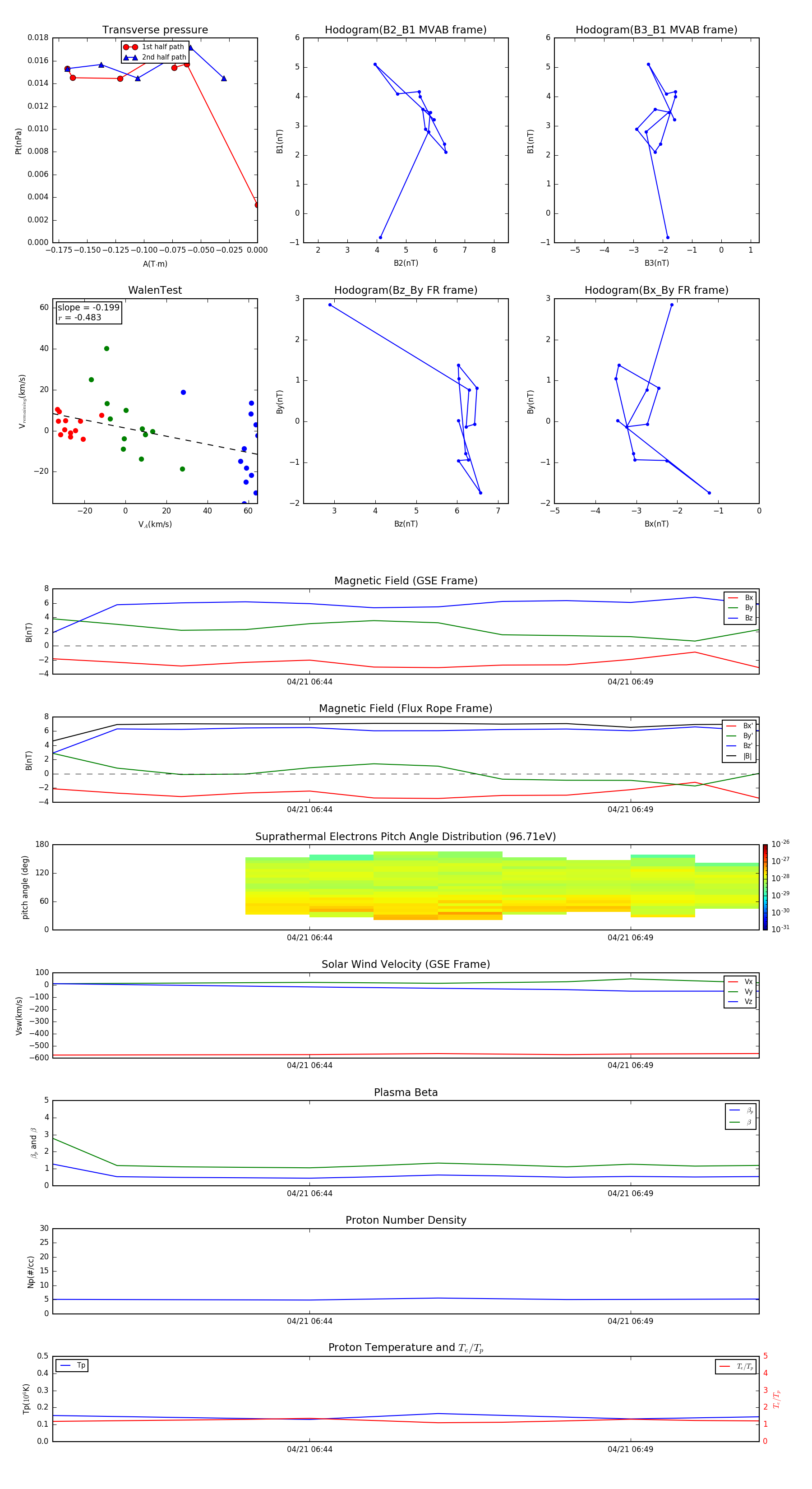The width and height of the screenshot is (812, 1489).
Task: Click the 'Magnetic Field (Flux Rope Frame)' title
Action: pyautogui.click(x=406, y=709)
